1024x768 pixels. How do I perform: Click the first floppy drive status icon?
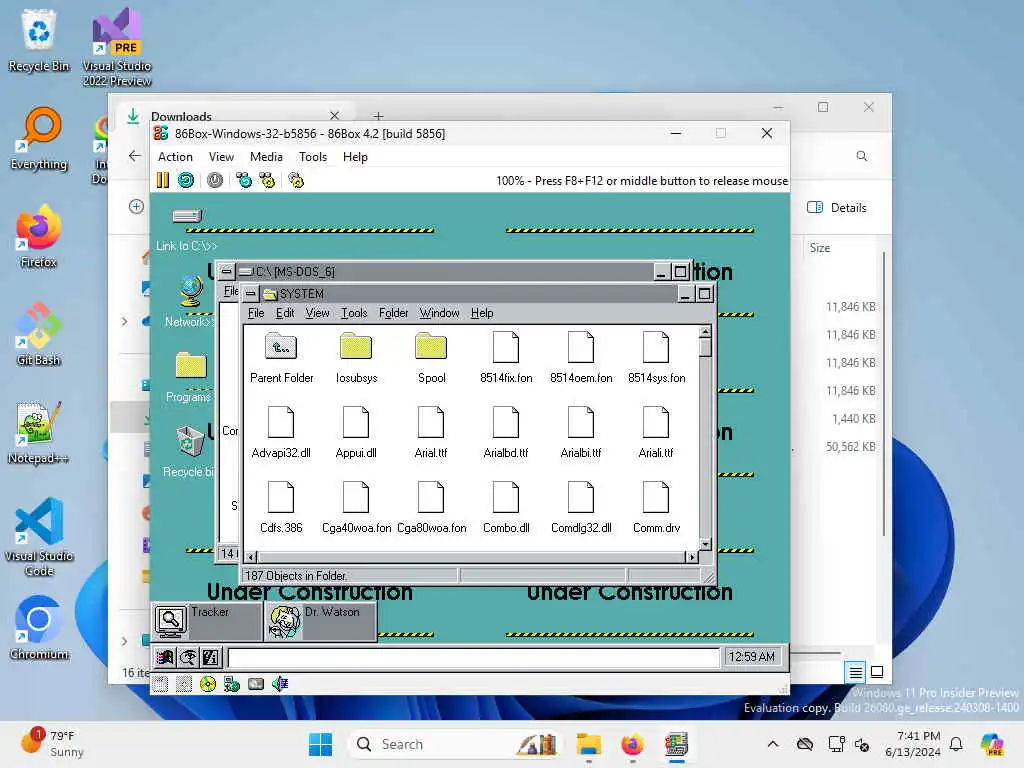(160, 684)
